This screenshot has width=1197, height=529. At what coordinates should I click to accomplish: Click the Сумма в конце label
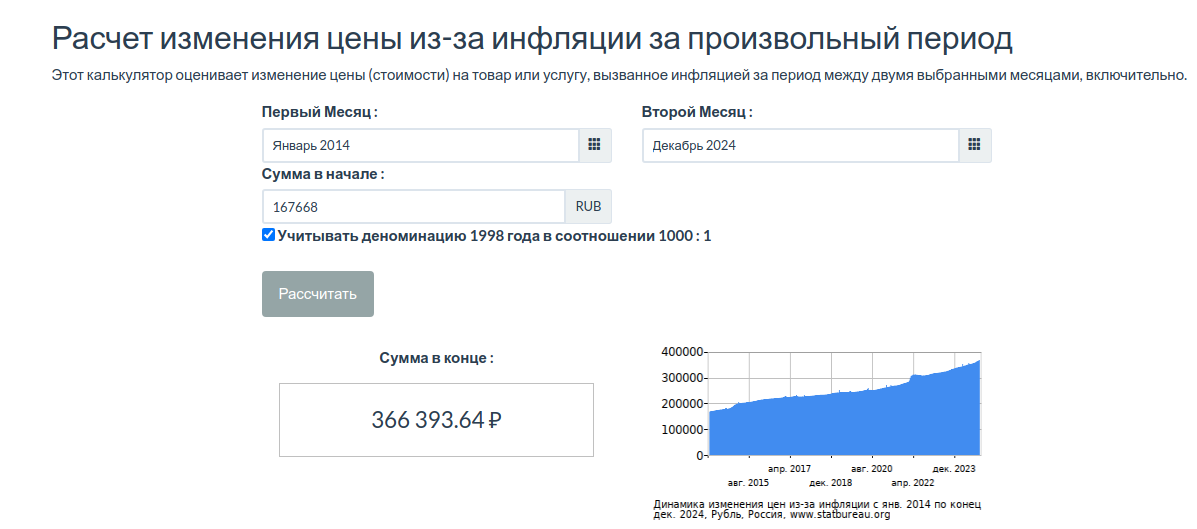click(x=437, y=358)
